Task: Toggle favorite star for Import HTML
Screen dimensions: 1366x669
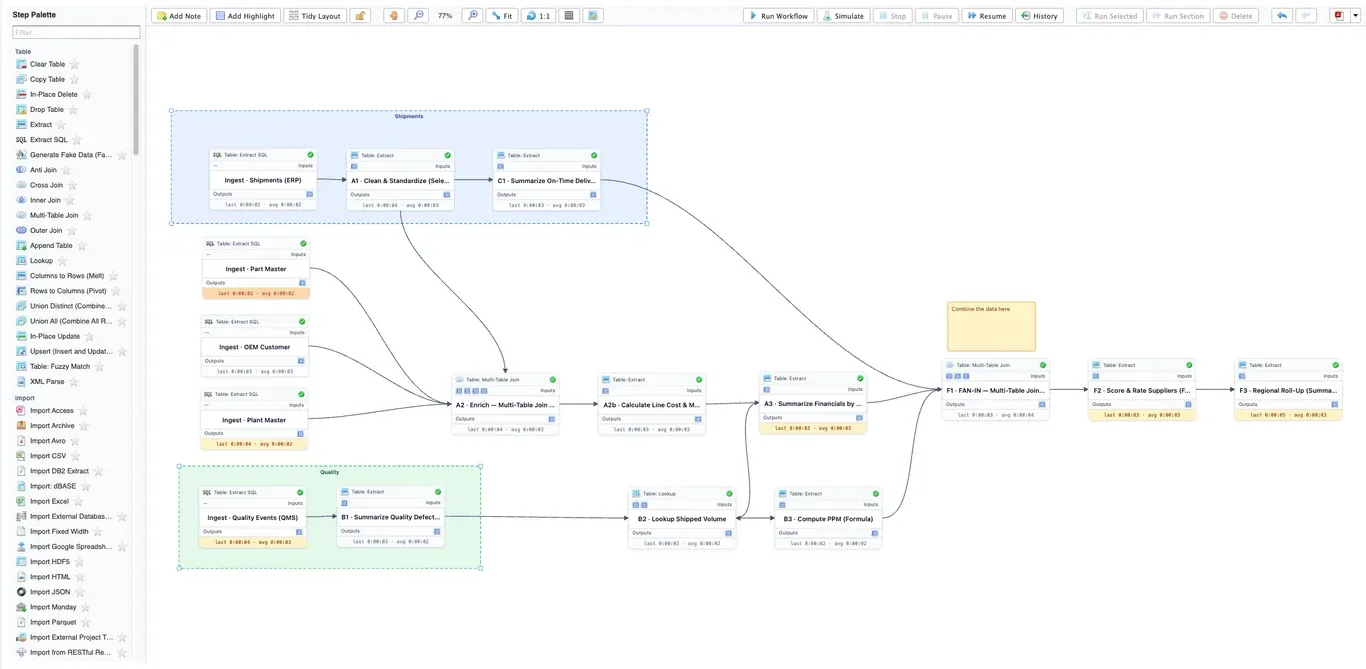Action: tap(80, 577)
